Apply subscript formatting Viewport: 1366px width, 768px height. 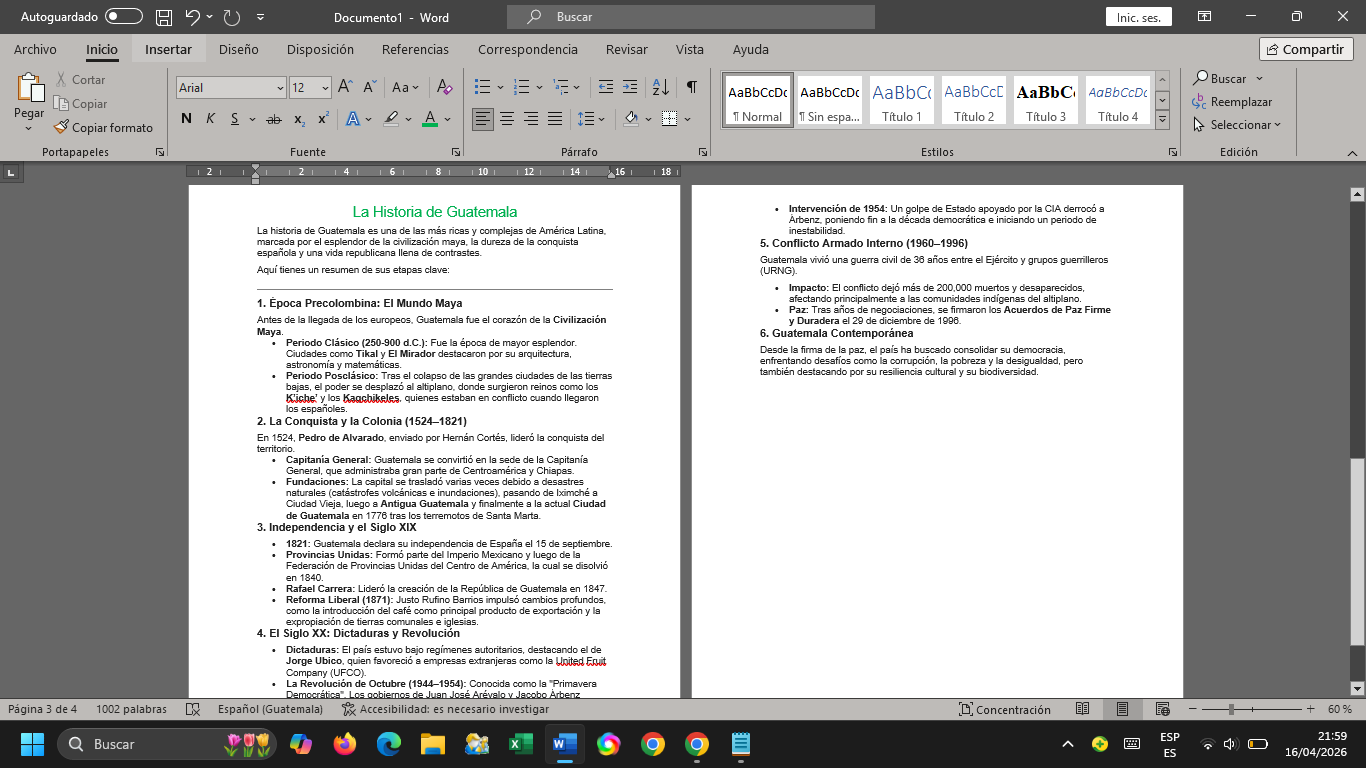[300, 119]
